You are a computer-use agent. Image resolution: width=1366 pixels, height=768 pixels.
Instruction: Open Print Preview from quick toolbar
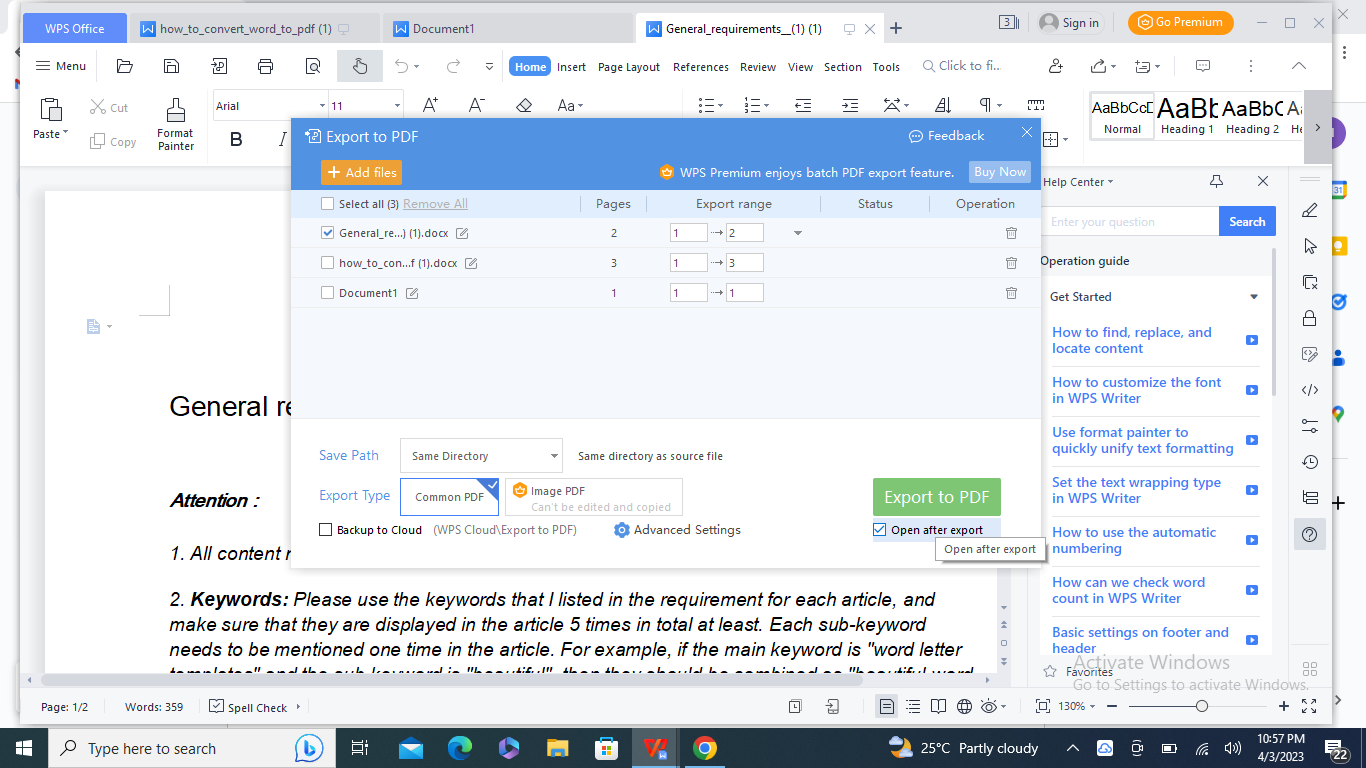[313, 66]
